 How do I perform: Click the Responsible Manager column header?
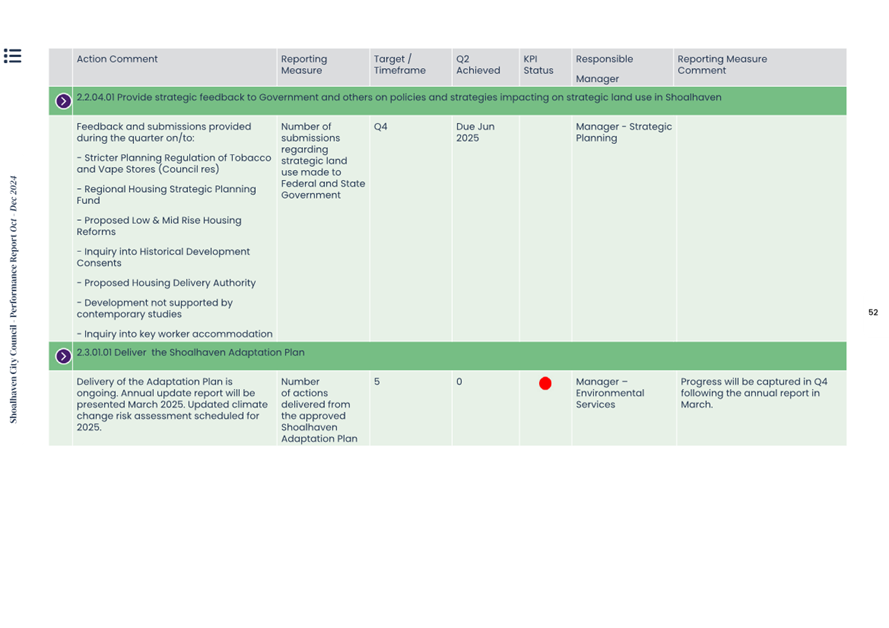coord(604,68)
